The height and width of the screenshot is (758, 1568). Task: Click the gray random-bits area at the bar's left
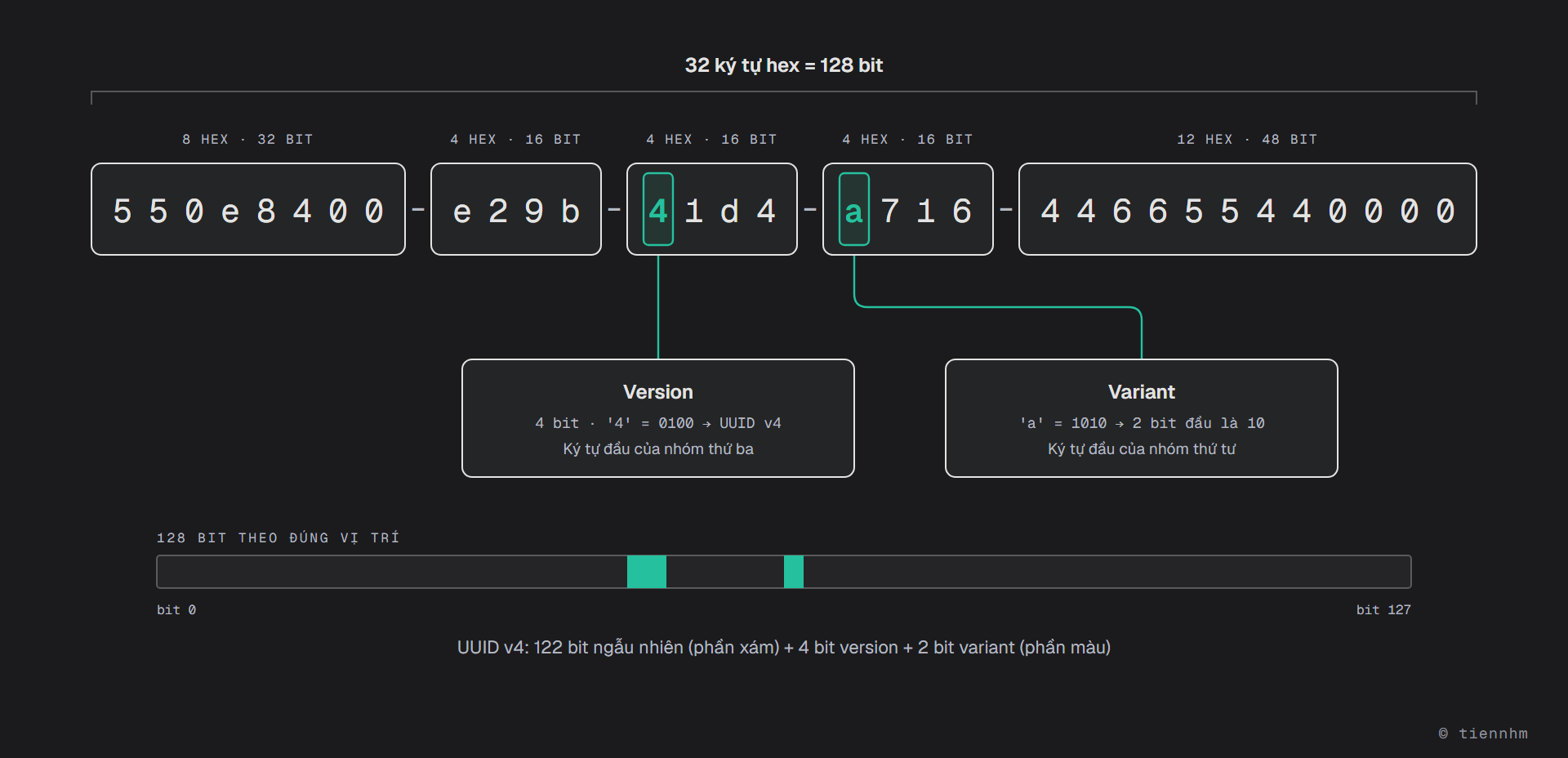pos(392,572)
